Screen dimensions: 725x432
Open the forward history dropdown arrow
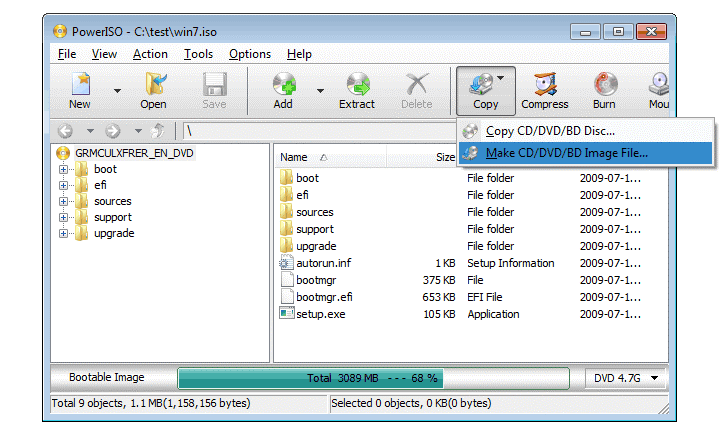pos(138,131)
